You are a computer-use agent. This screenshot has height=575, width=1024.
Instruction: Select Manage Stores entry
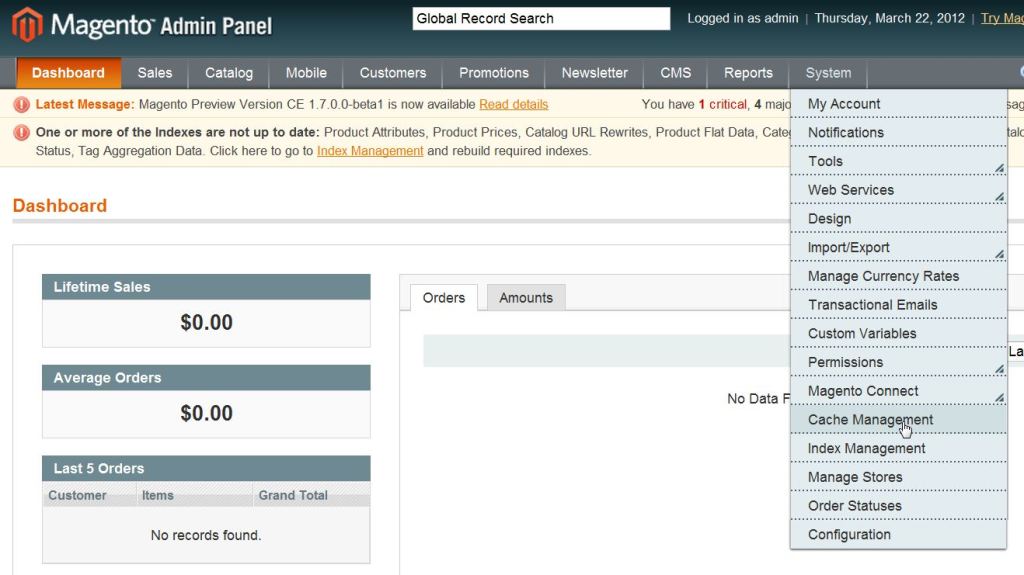coord(898,478)
